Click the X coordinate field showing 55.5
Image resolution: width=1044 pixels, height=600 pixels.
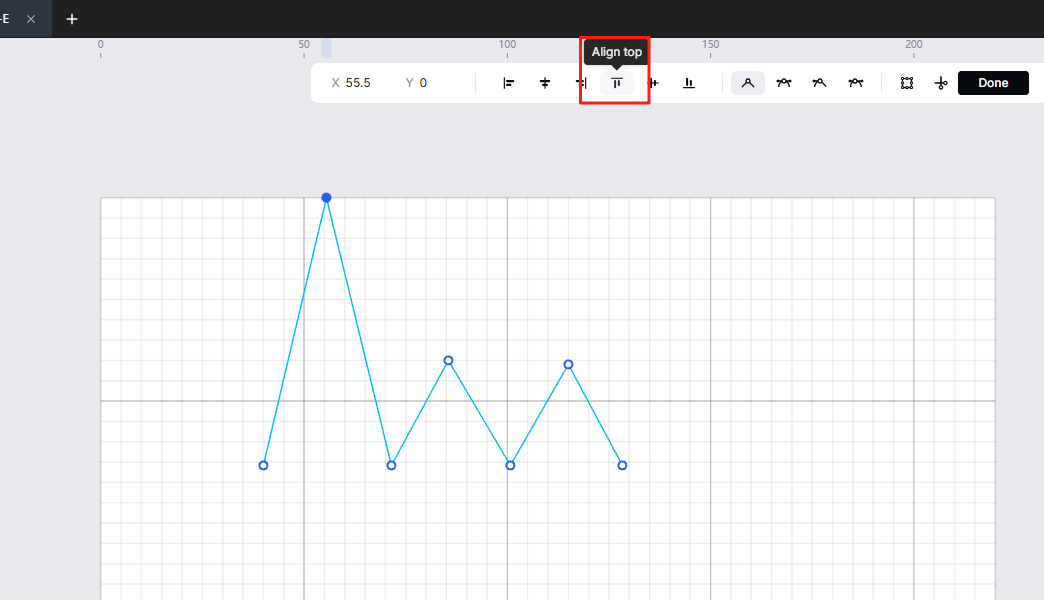(358, 83)
